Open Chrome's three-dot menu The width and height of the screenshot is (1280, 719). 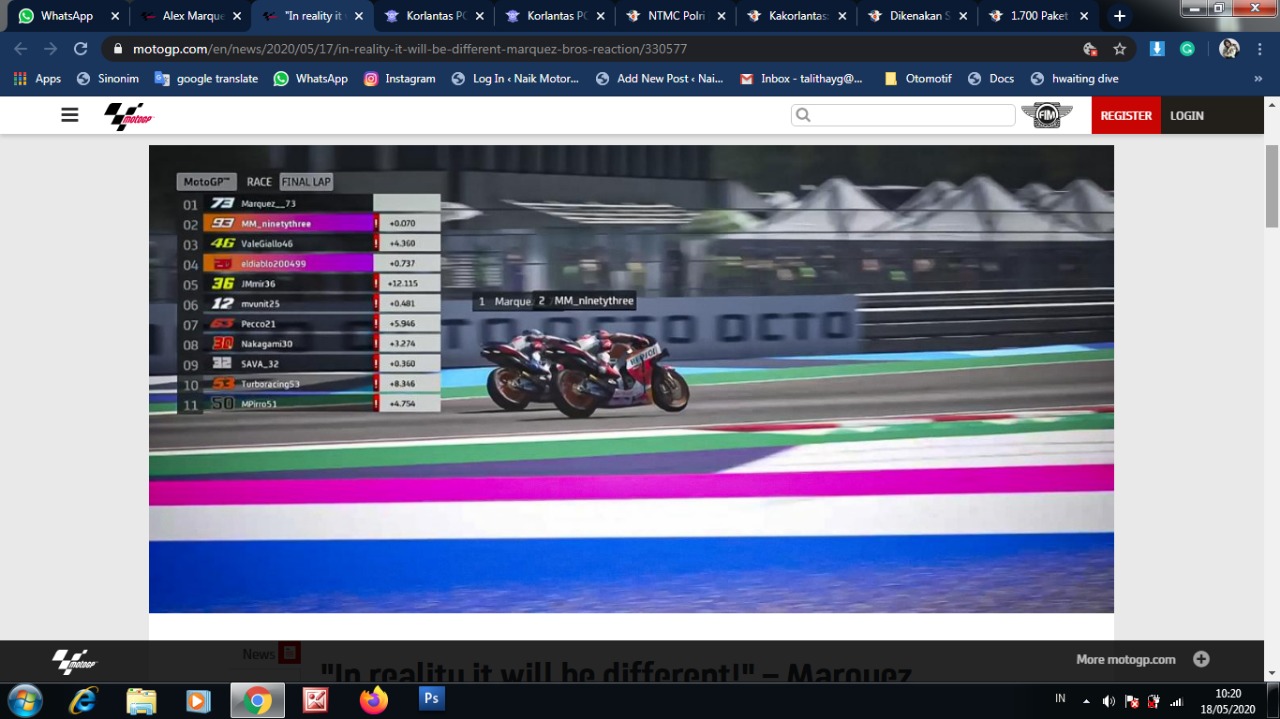pos(1259,49)
